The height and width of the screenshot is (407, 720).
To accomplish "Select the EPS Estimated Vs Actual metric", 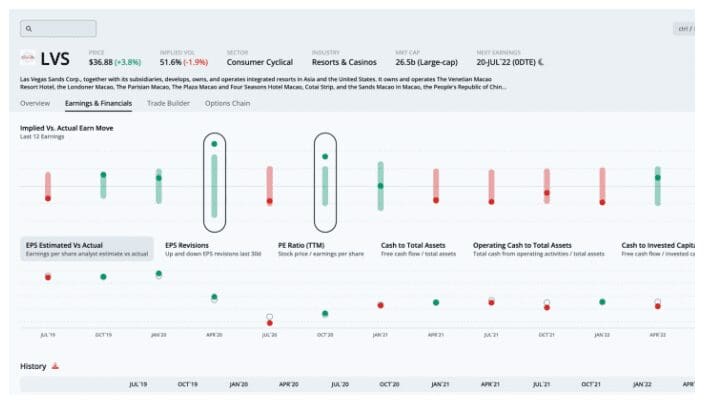I will coord(87,249).
